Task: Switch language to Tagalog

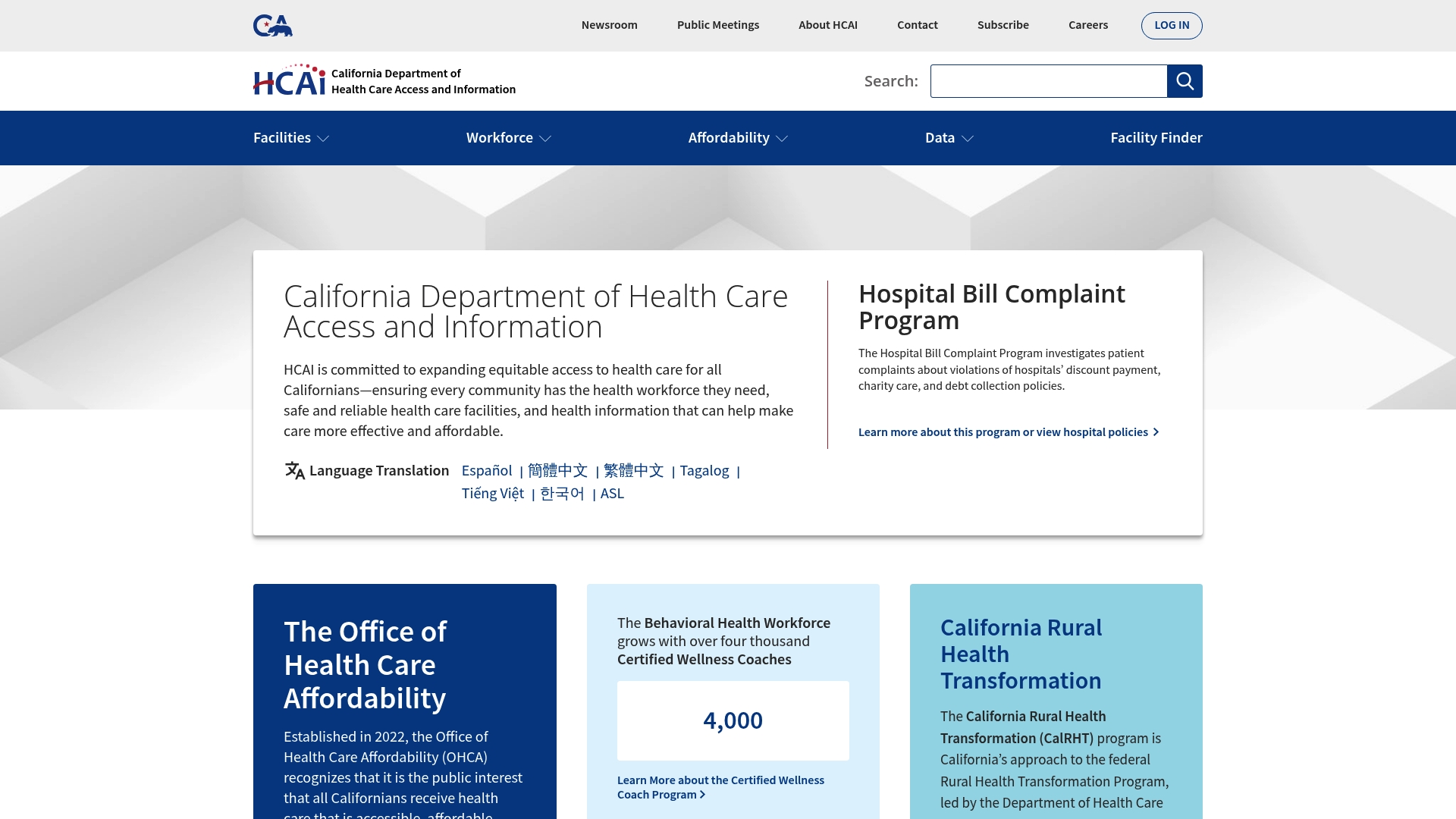Action: (704, 471)
